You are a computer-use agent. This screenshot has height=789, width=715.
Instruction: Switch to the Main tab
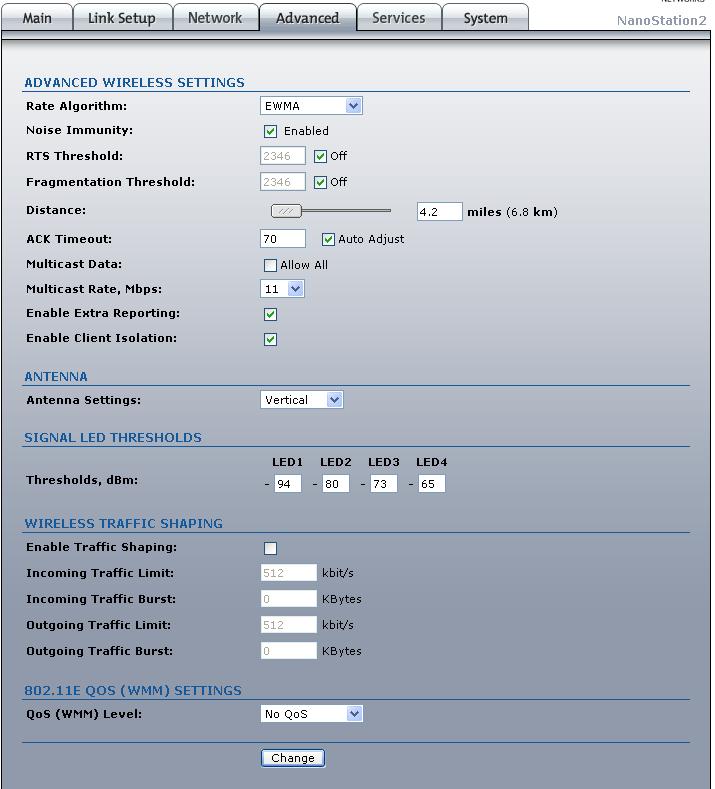point(37,18)
